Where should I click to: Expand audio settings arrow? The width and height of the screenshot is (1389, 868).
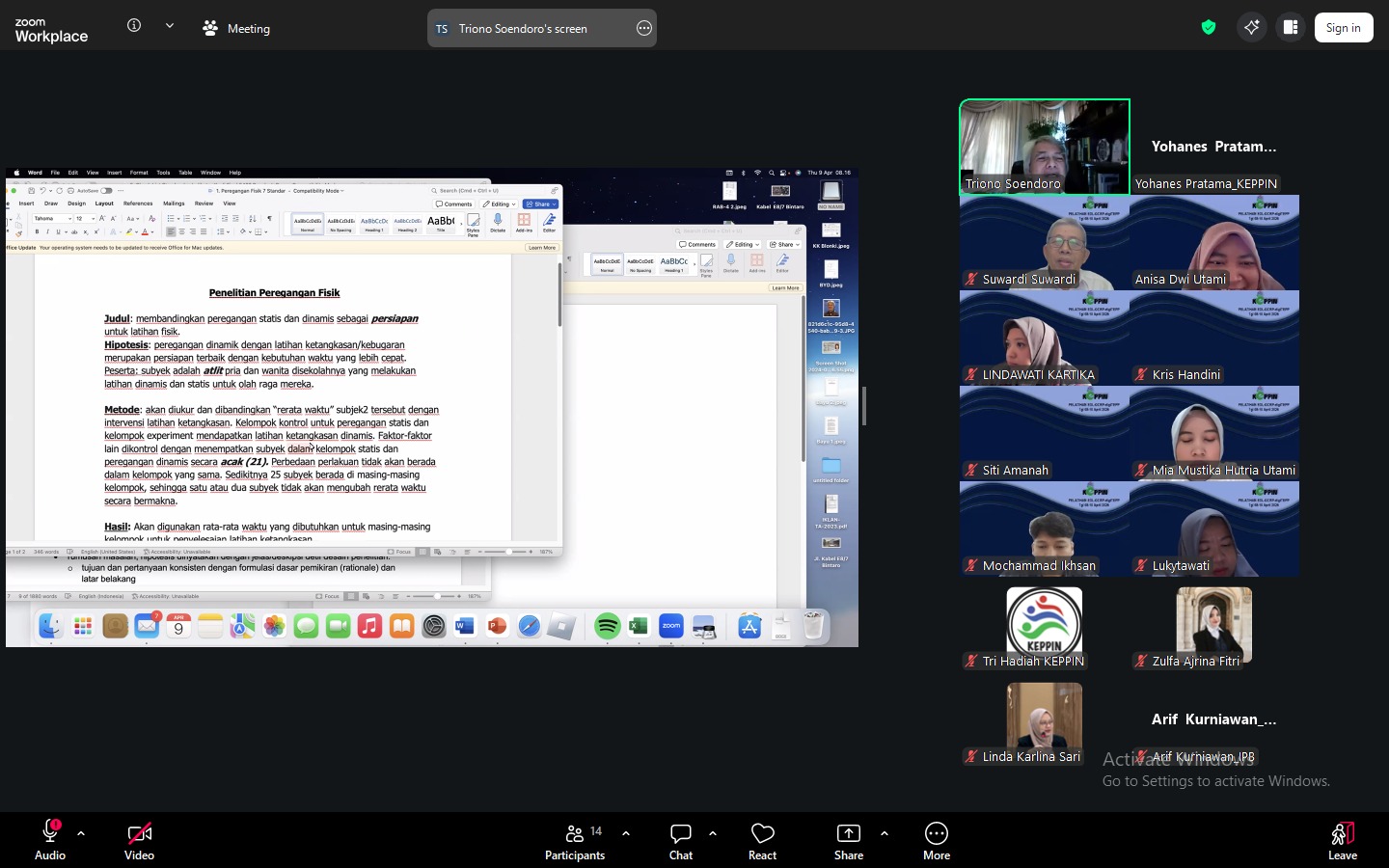coord(81,833)
